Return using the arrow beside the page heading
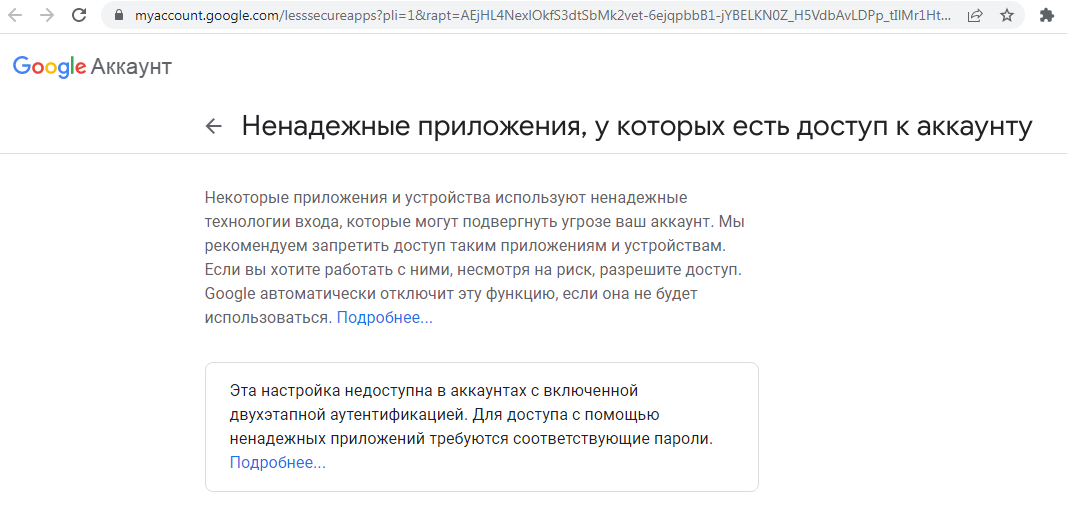1067x514 pixels. [214, 126]
